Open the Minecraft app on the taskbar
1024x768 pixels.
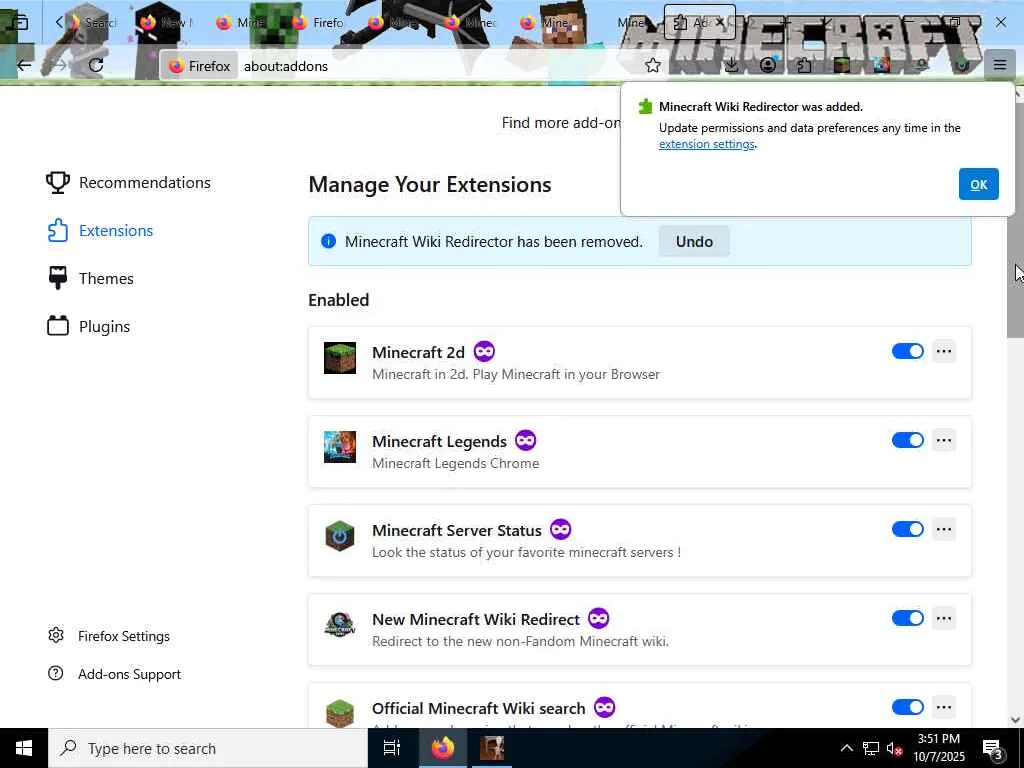(x=492, y=748)
